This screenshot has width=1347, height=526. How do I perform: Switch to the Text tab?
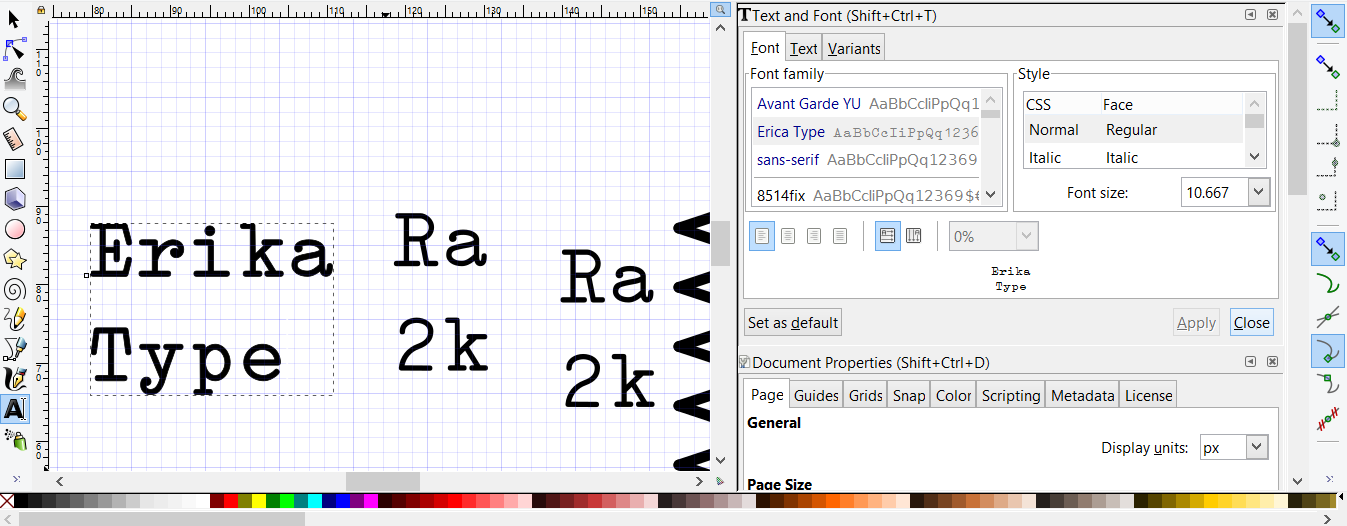[x=803, y=48]
